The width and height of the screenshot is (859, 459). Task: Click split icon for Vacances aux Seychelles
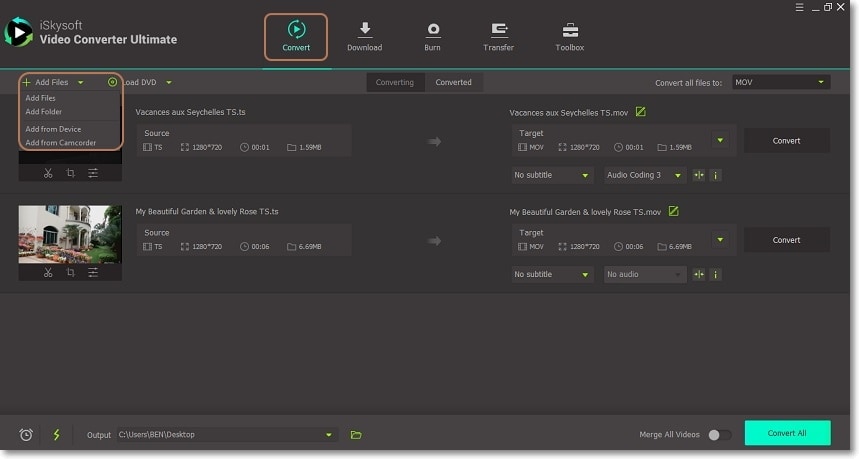(698, 175)
